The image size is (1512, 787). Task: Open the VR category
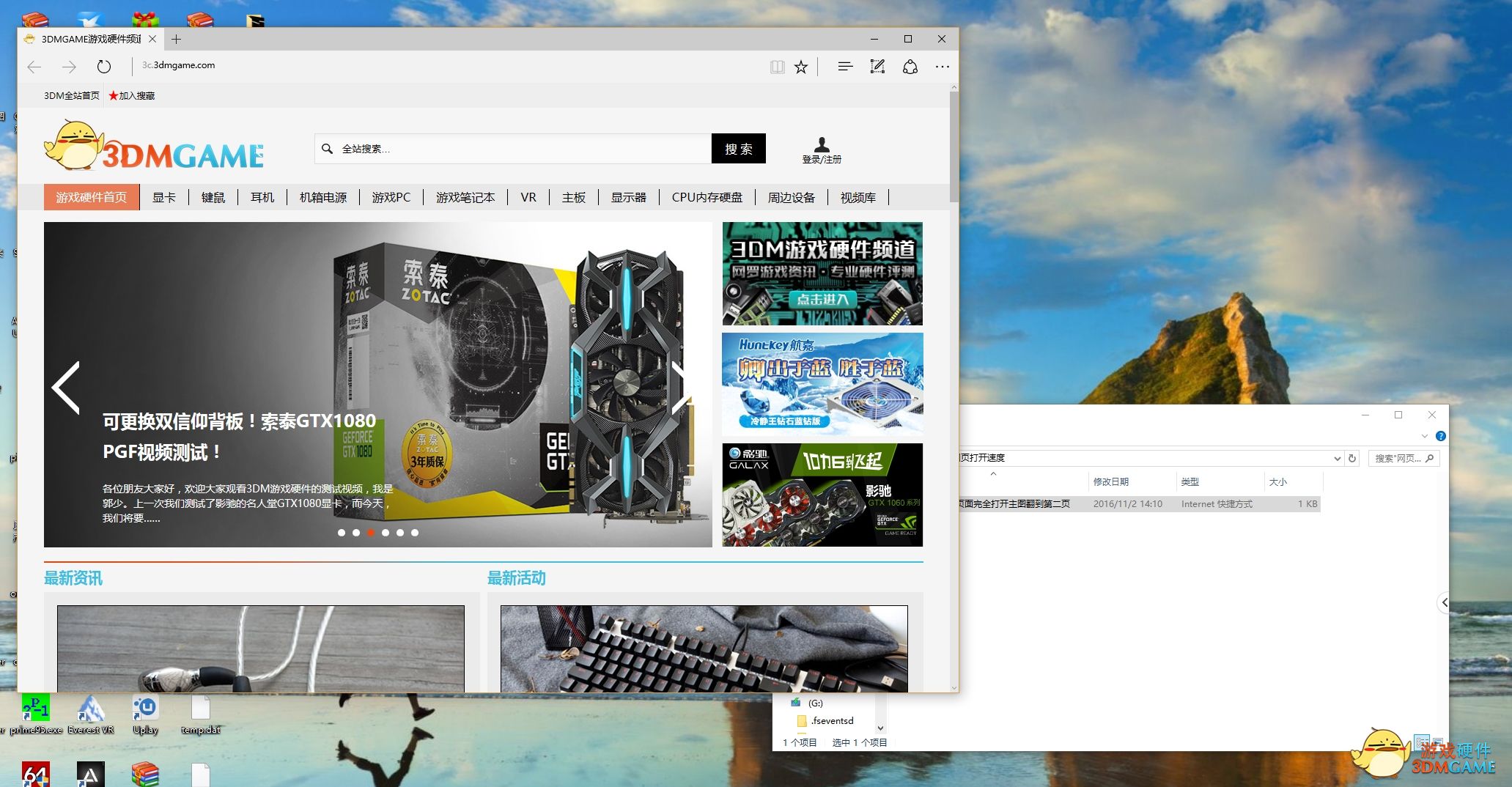click(528, 197)
